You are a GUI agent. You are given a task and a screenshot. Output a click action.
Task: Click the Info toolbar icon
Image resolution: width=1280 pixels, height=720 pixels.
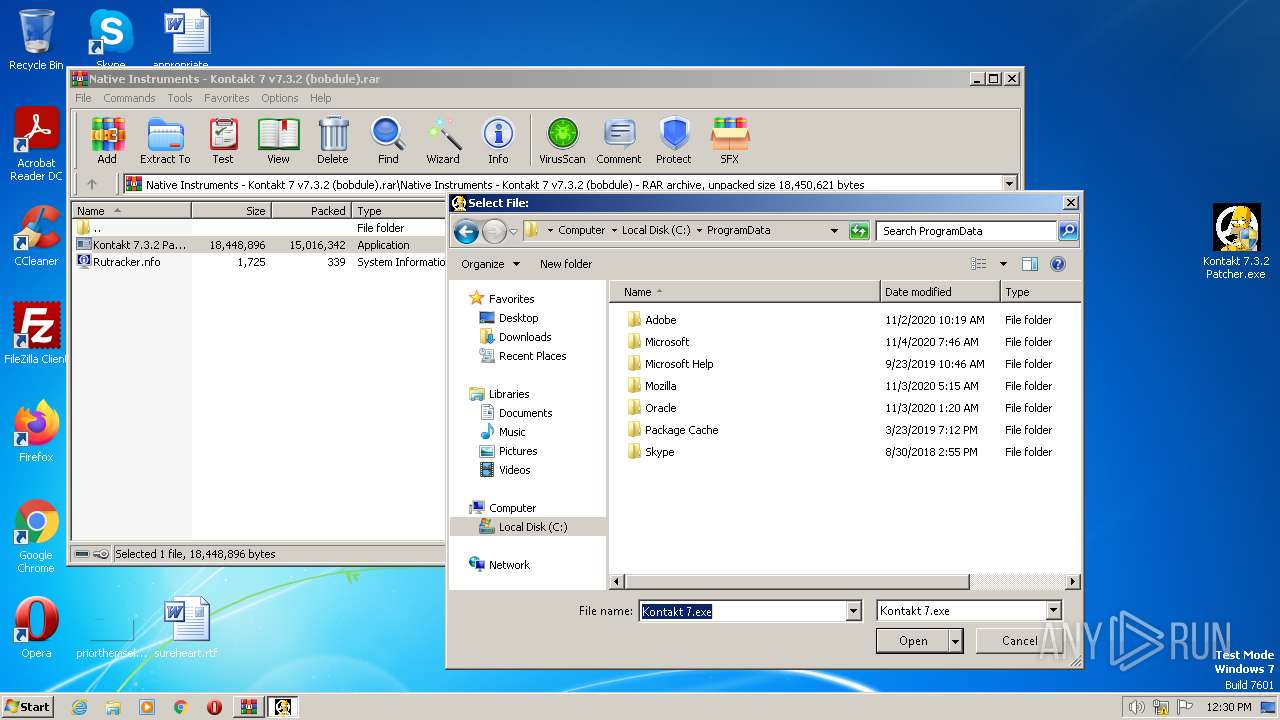[x=498, y=140]
